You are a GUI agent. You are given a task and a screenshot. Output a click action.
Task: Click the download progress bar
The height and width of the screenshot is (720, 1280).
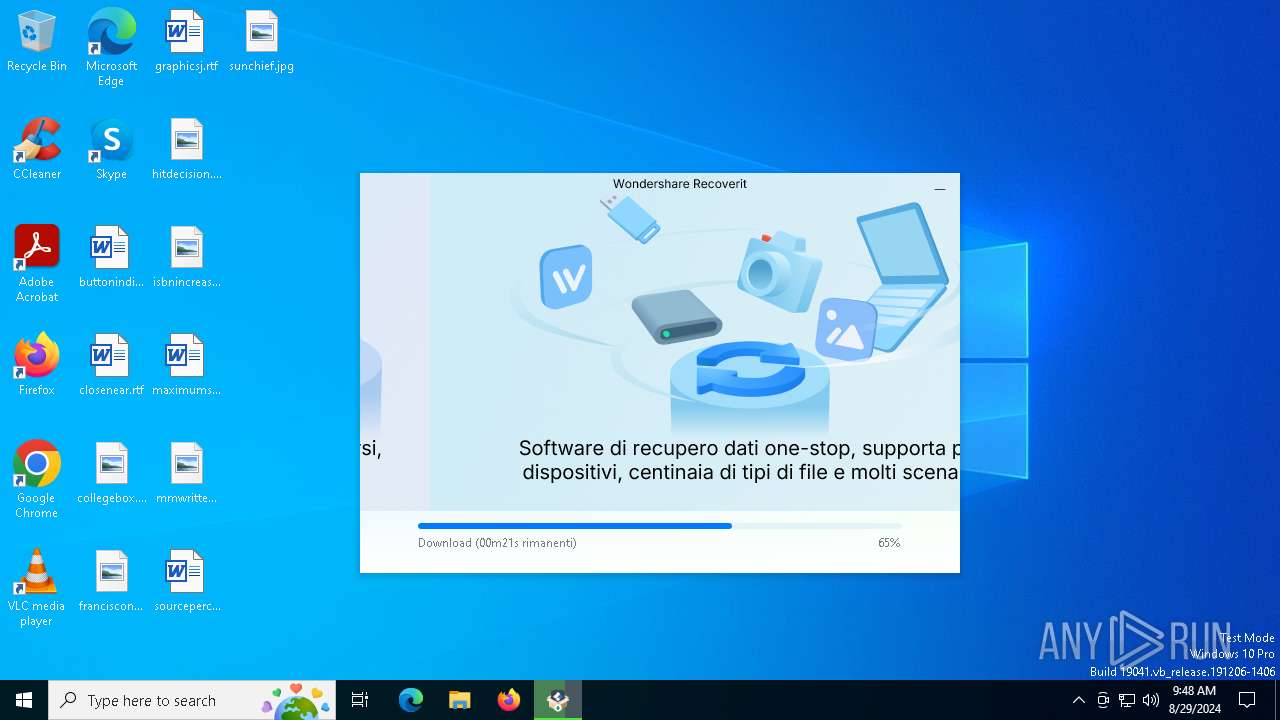(x=660, y=526)
